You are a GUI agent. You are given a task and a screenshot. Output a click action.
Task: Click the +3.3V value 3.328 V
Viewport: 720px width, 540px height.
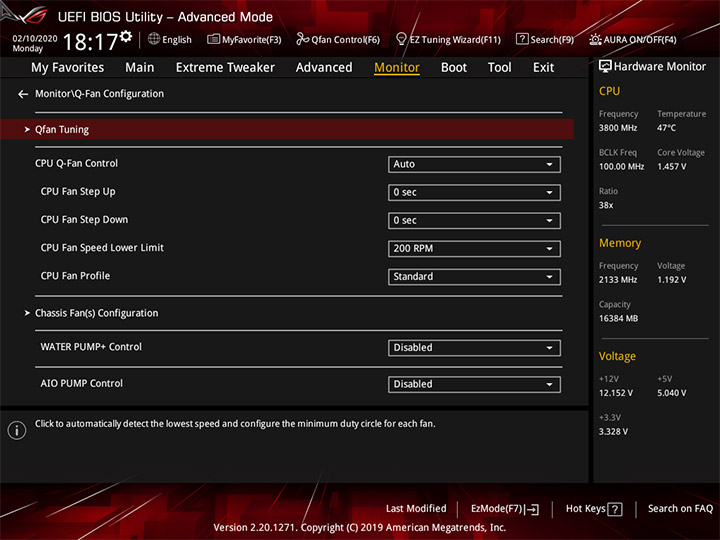coord(613,432)
